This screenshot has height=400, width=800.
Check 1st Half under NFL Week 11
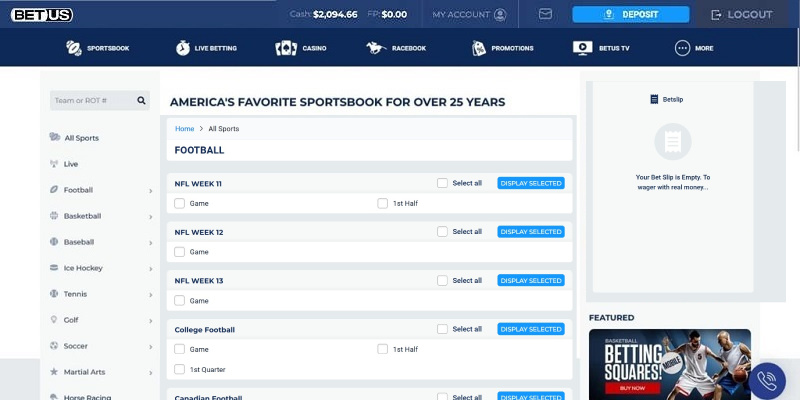tap(383, 203)
